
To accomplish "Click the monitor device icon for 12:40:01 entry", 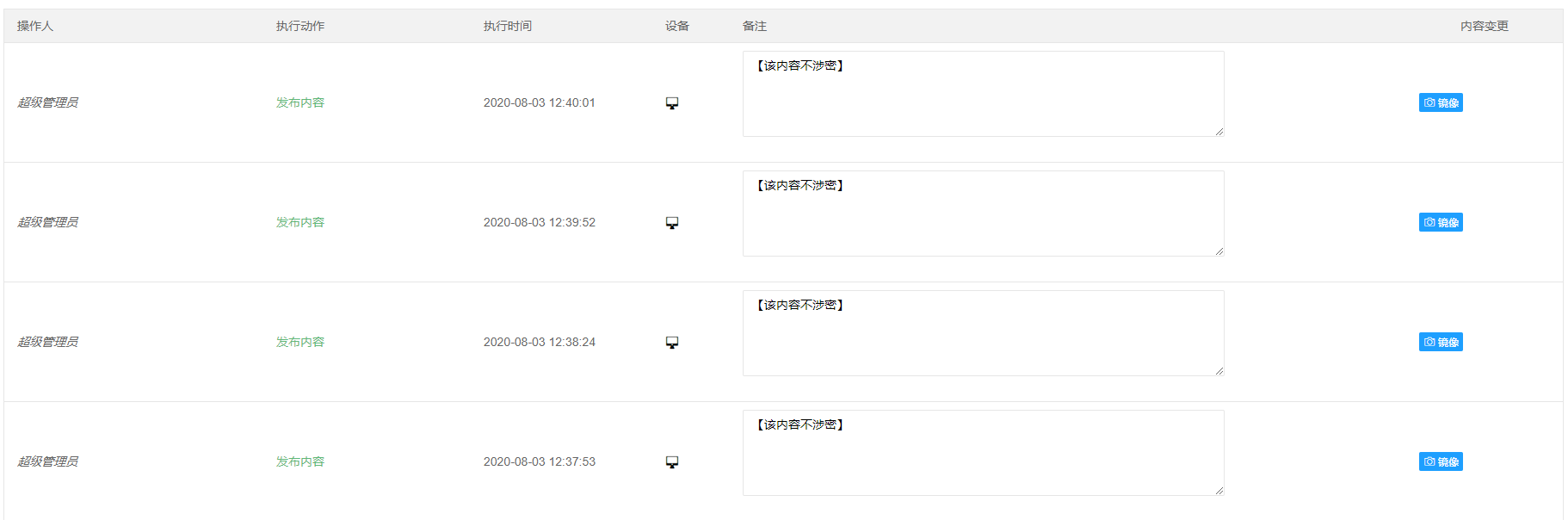I will [x=672, y=103].
